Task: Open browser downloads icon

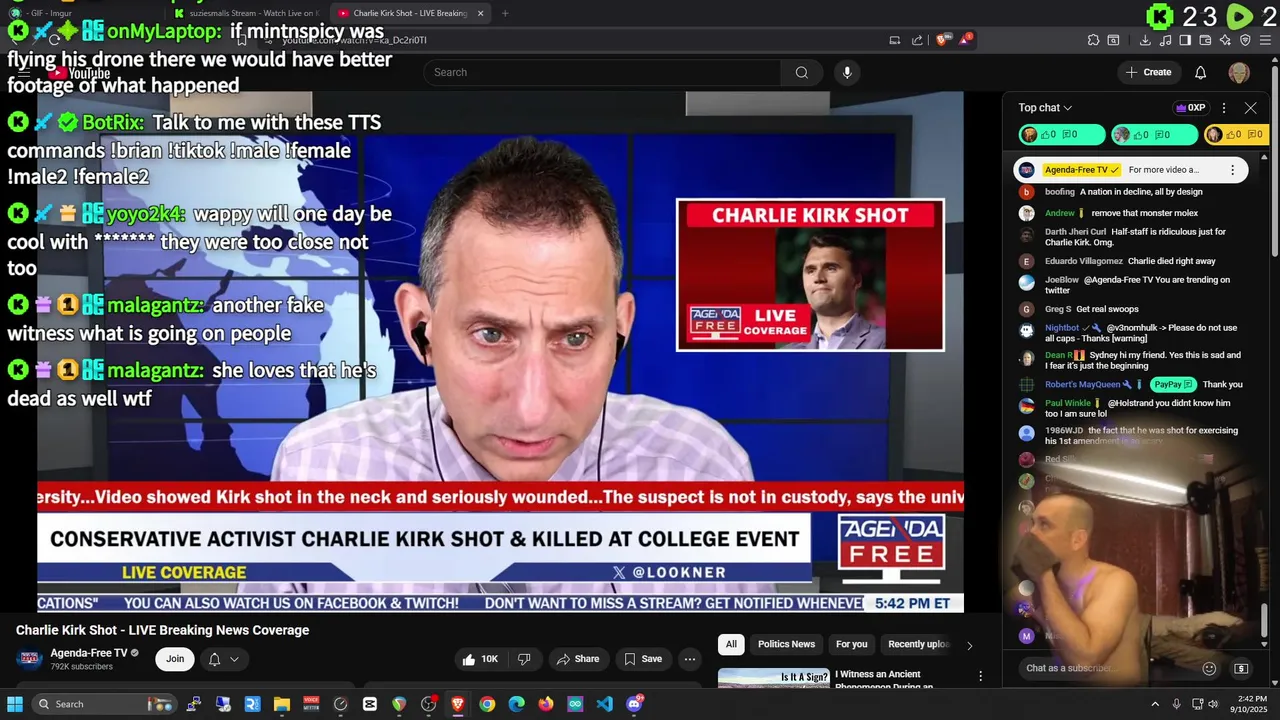Action: coord(1145,40)
